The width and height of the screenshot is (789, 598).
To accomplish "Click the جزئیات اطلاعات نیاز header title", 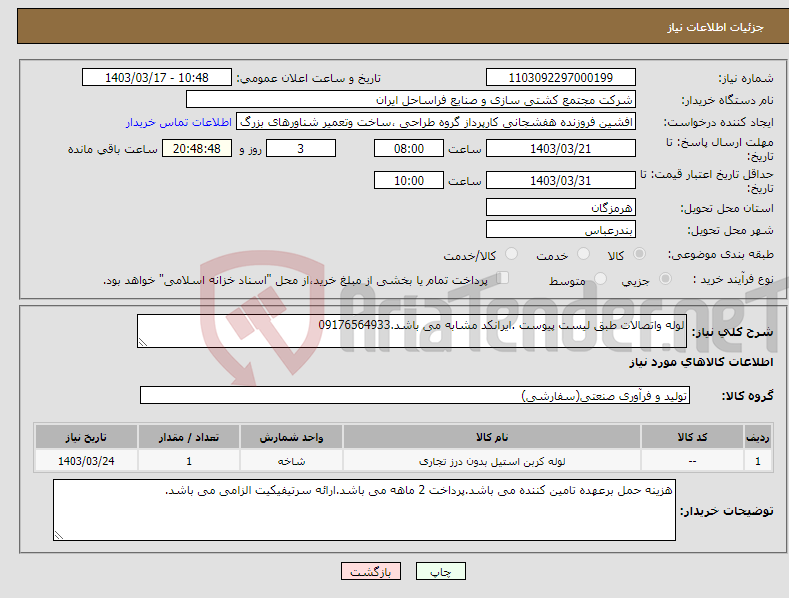I will [x=715, y=27].
